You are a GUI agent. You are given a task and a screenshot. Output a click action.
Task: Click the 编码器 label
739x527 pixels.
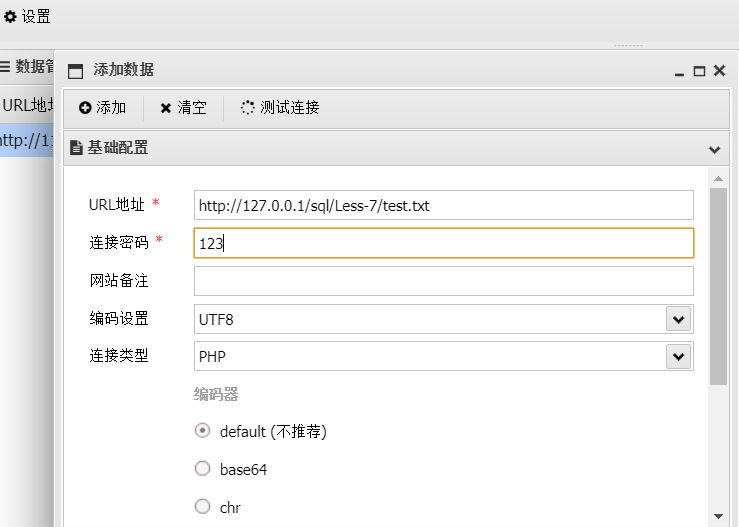pyautogui.click(x=216, y=394)
